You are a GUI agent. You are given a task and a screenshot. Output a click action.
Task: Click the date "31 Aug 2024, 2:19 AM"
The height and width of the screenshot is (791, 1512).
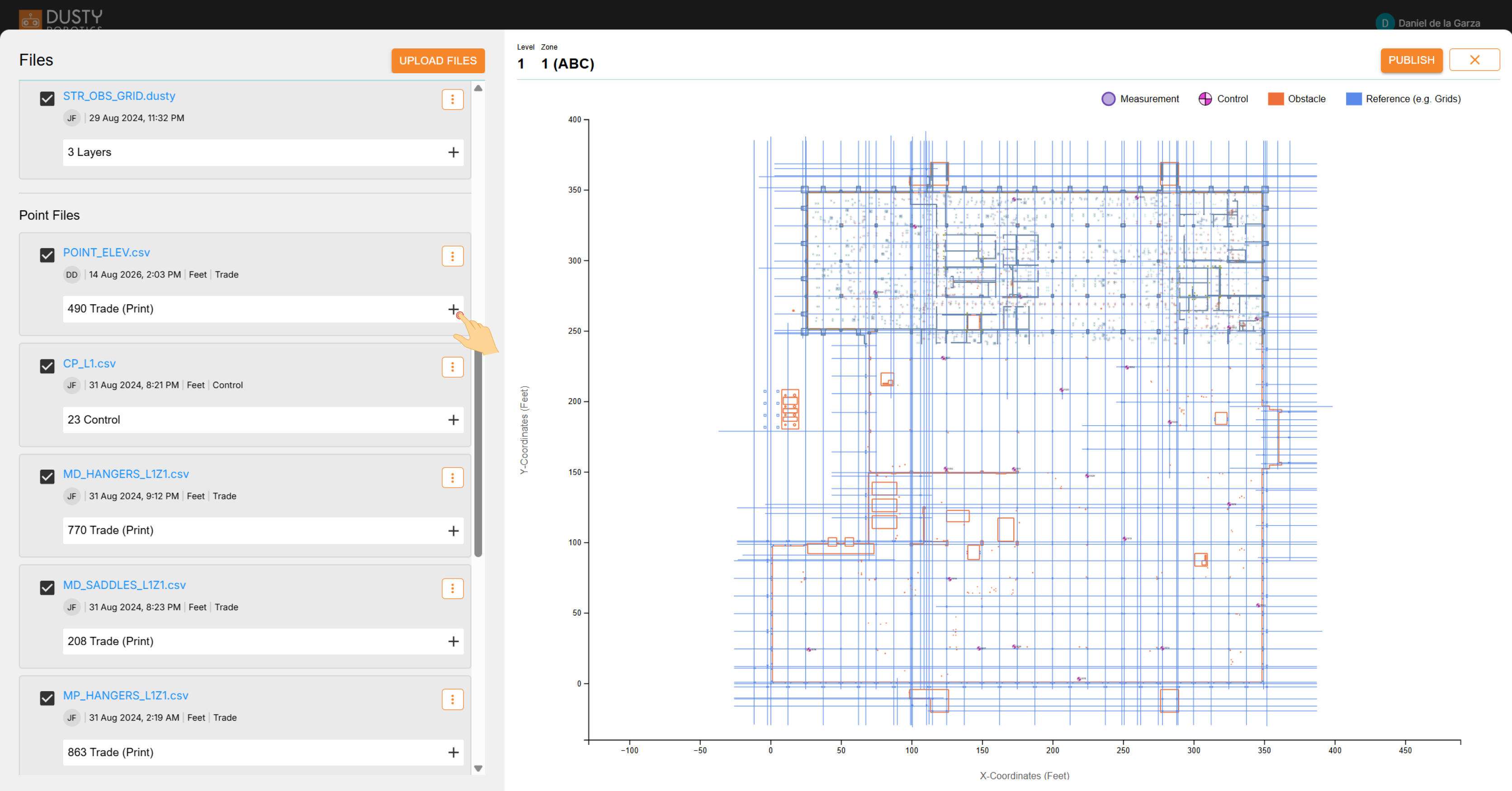134,718
